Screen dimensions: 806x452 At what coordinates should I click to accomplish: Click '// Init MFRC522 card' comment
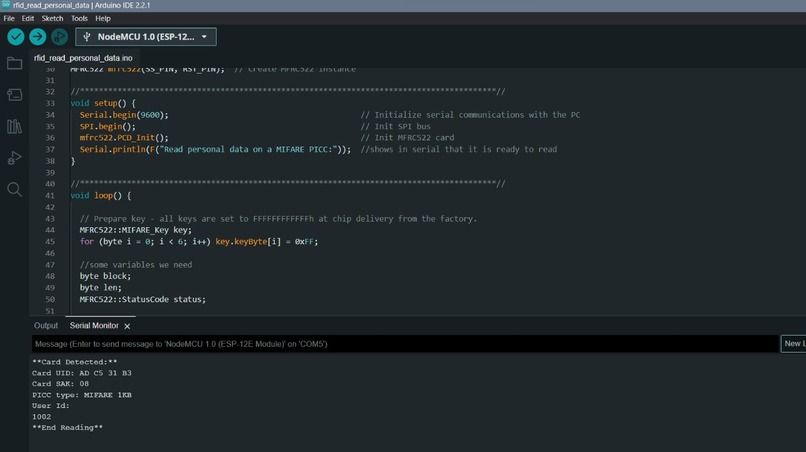407,138
